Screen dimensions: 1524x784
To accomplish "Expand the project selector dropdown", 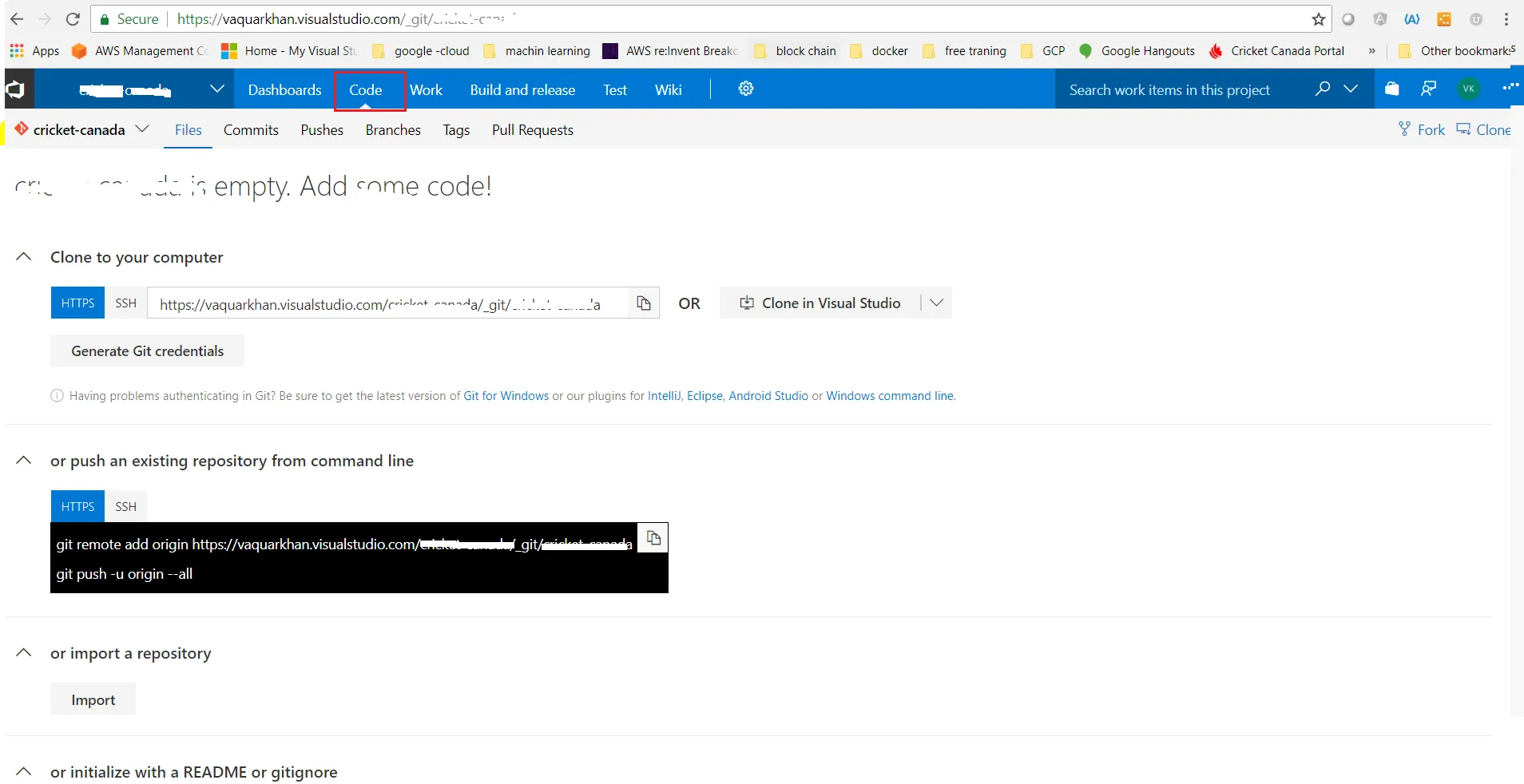I will [216, 89].
